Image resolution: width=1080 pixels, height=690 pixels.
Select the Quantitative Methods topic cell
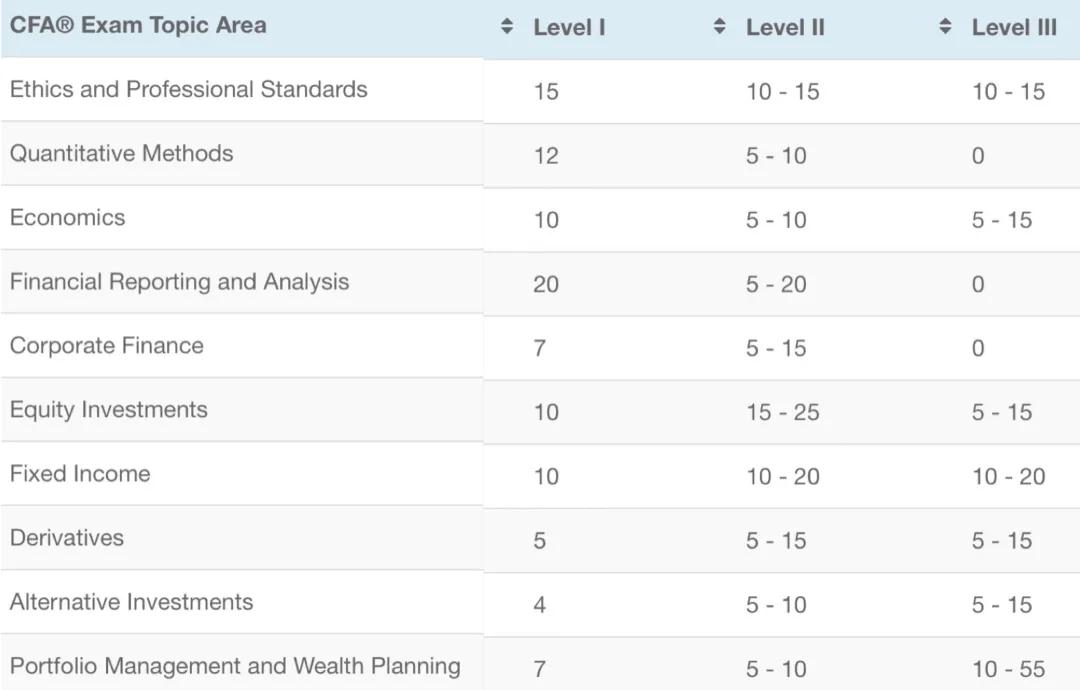click(x=121, y=153)
